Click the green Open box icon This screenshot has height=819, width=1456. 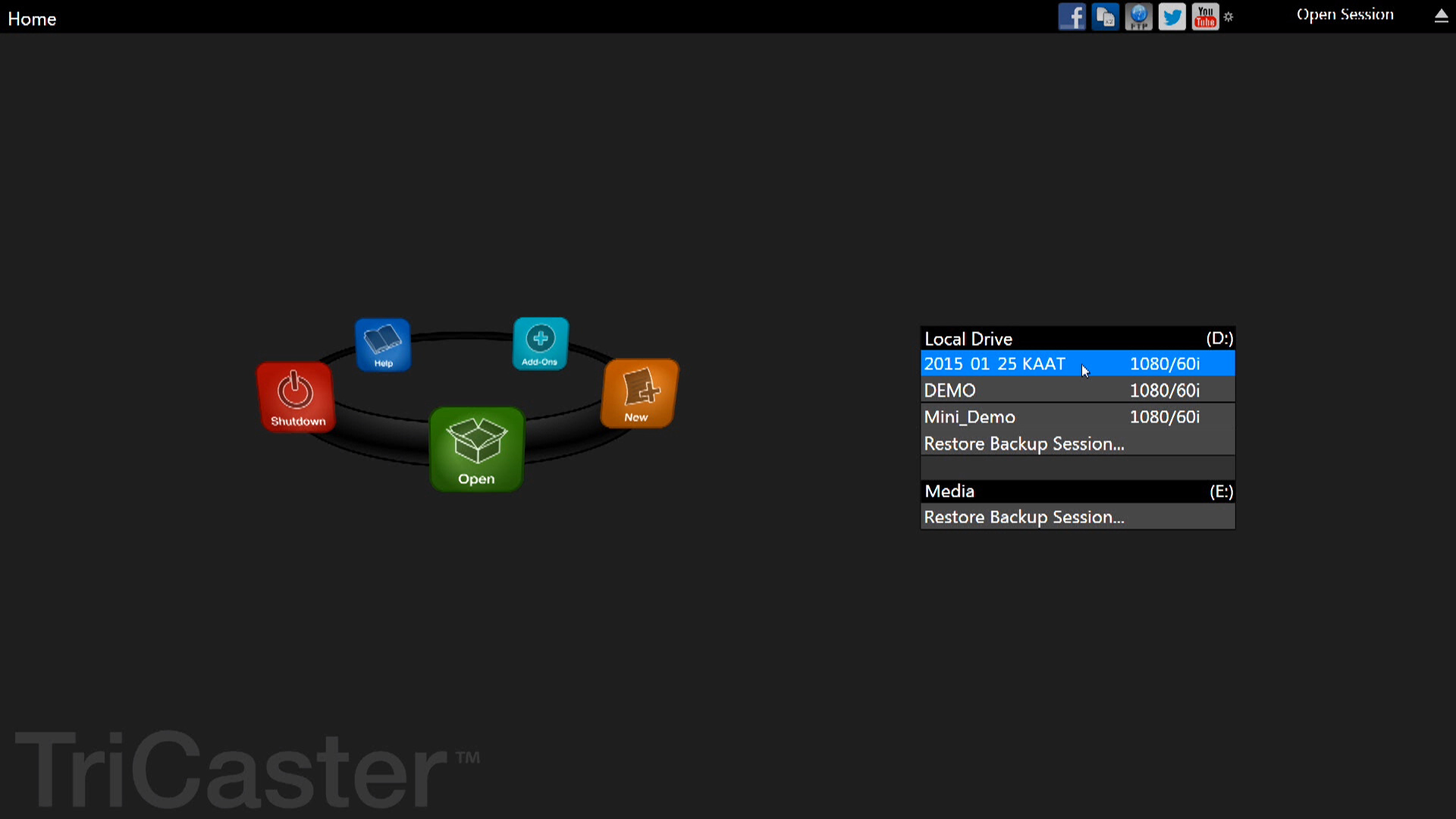[476, 449]
